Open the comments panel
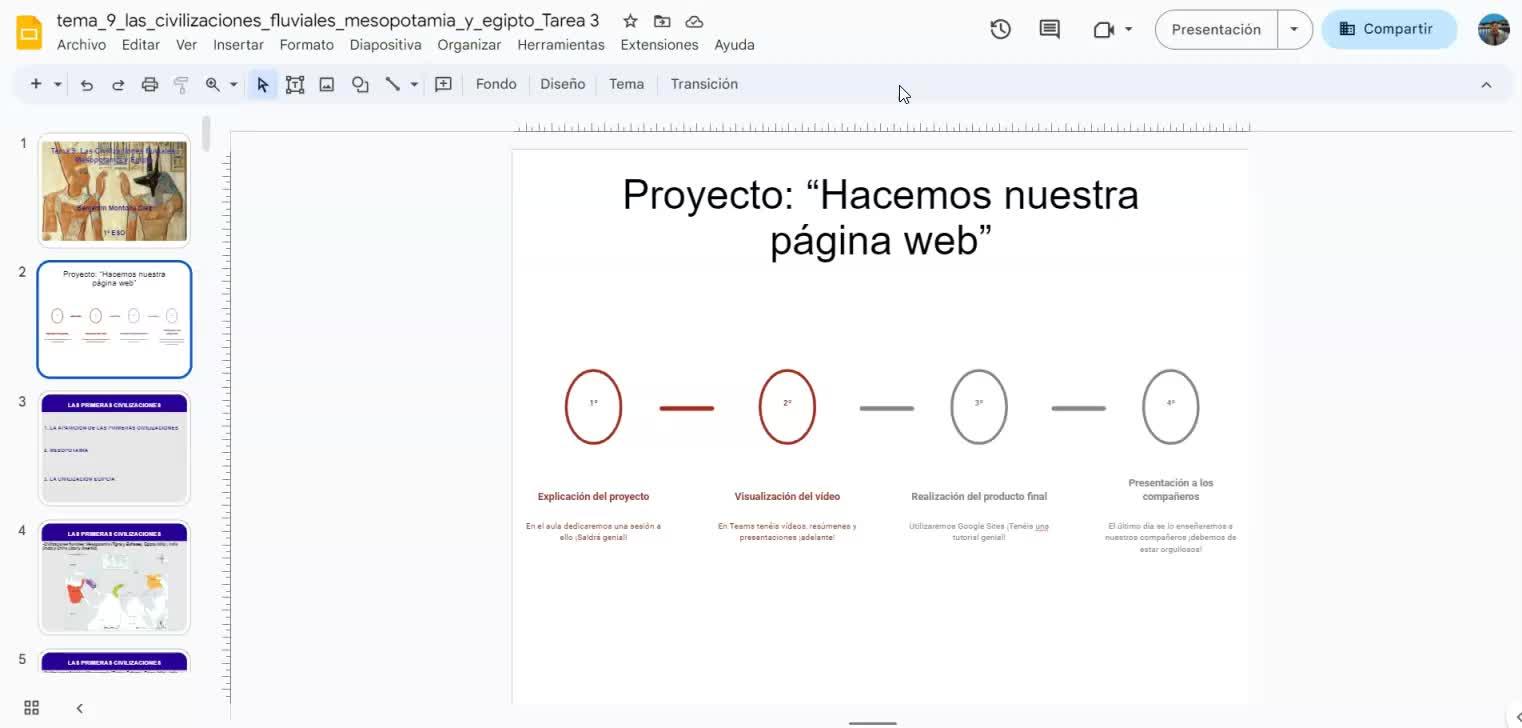This screenshot has height=728, width=1522. pyautogui.click(x=1050, y=30)
